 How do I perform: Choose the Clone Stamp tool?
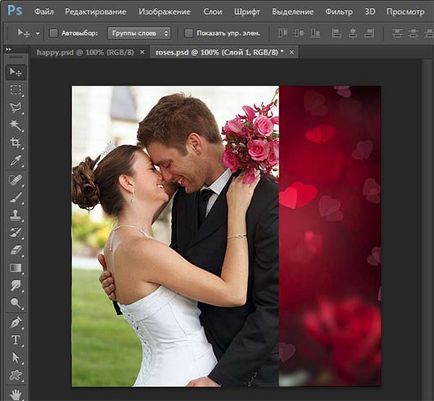(x=15, y=215)
